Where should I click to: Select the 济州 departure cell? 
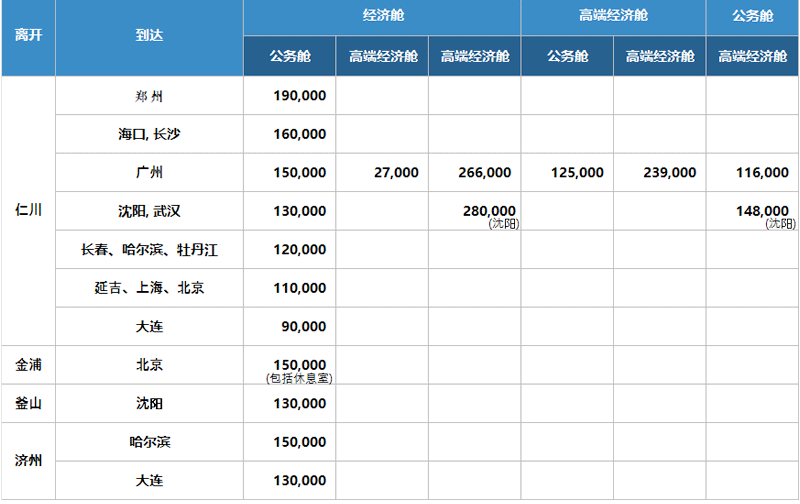click(28, 461)
